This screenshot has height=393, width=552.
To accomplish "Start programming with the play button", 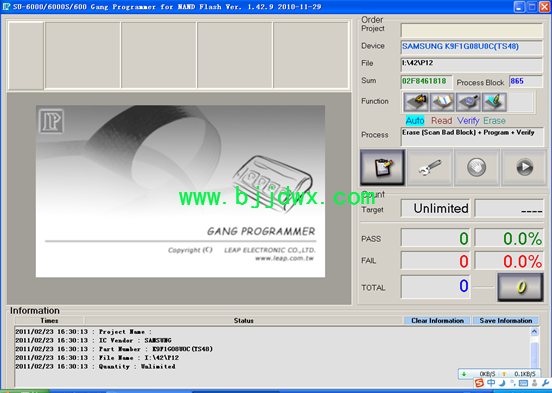I will point(524,167).
